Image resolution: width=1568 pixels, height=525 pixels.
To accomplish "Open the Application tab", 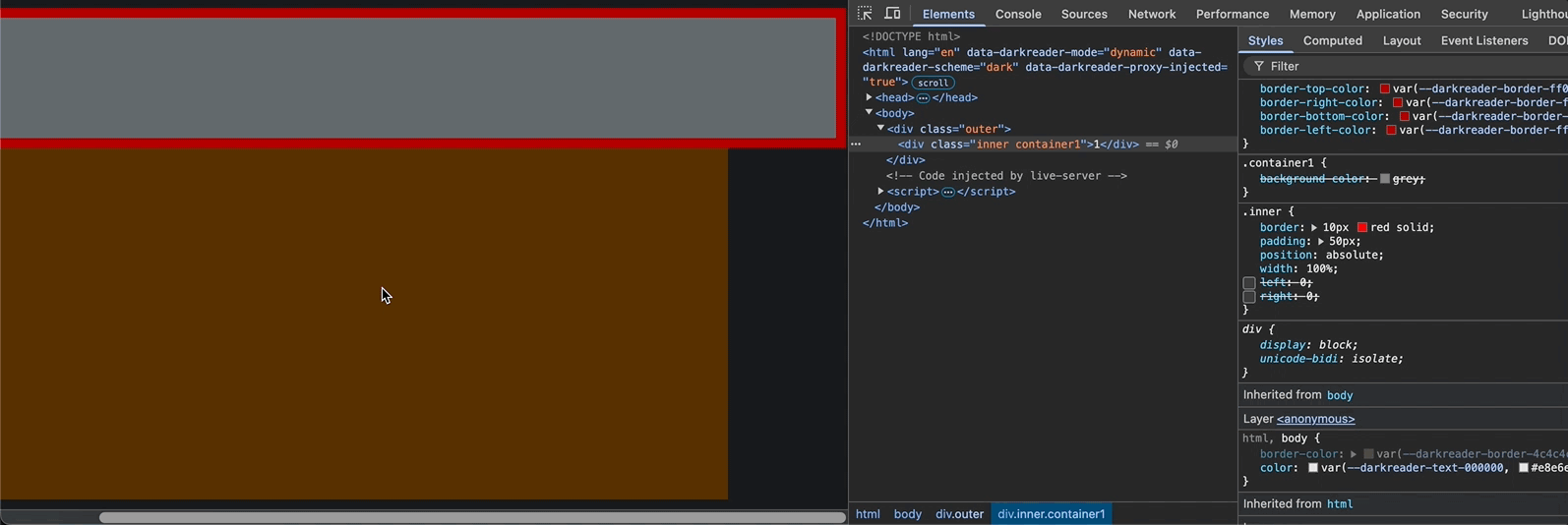I will 1388,14.
